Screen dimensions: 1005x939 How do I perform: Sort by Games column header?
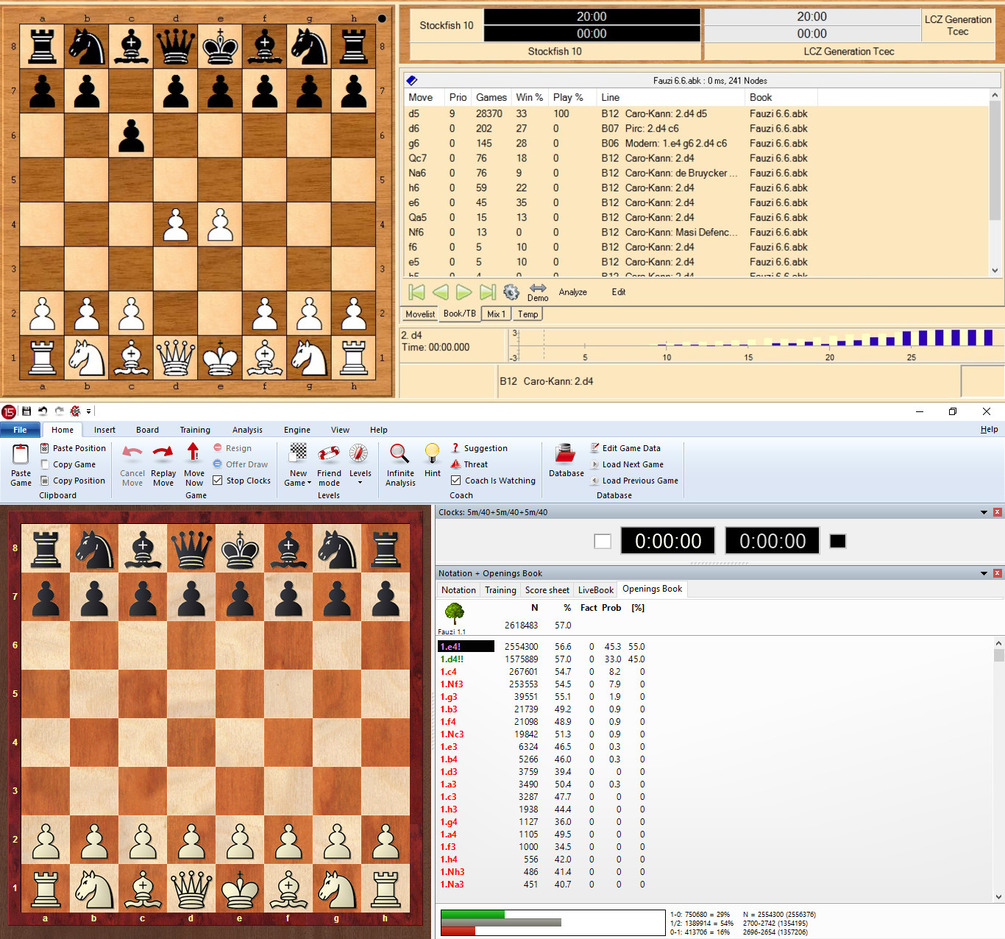[491, 97]
